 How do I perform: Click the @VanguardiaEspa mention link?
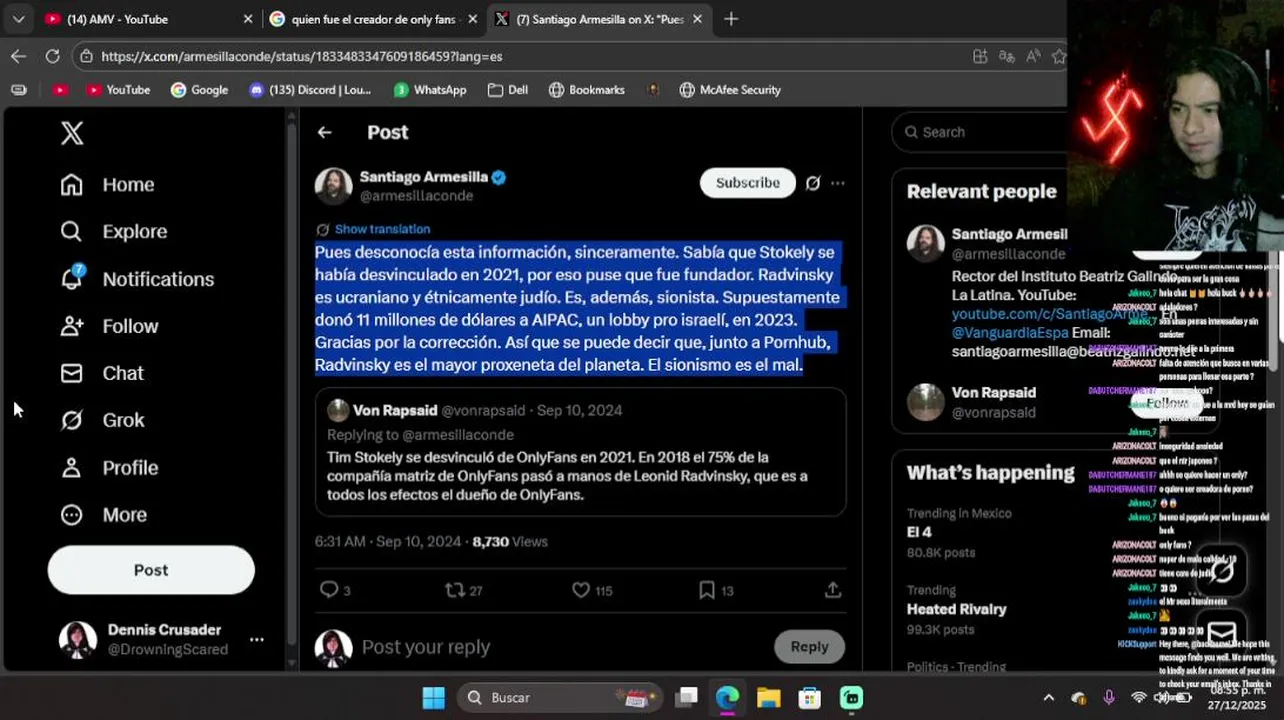click(x=1010, y=333)
